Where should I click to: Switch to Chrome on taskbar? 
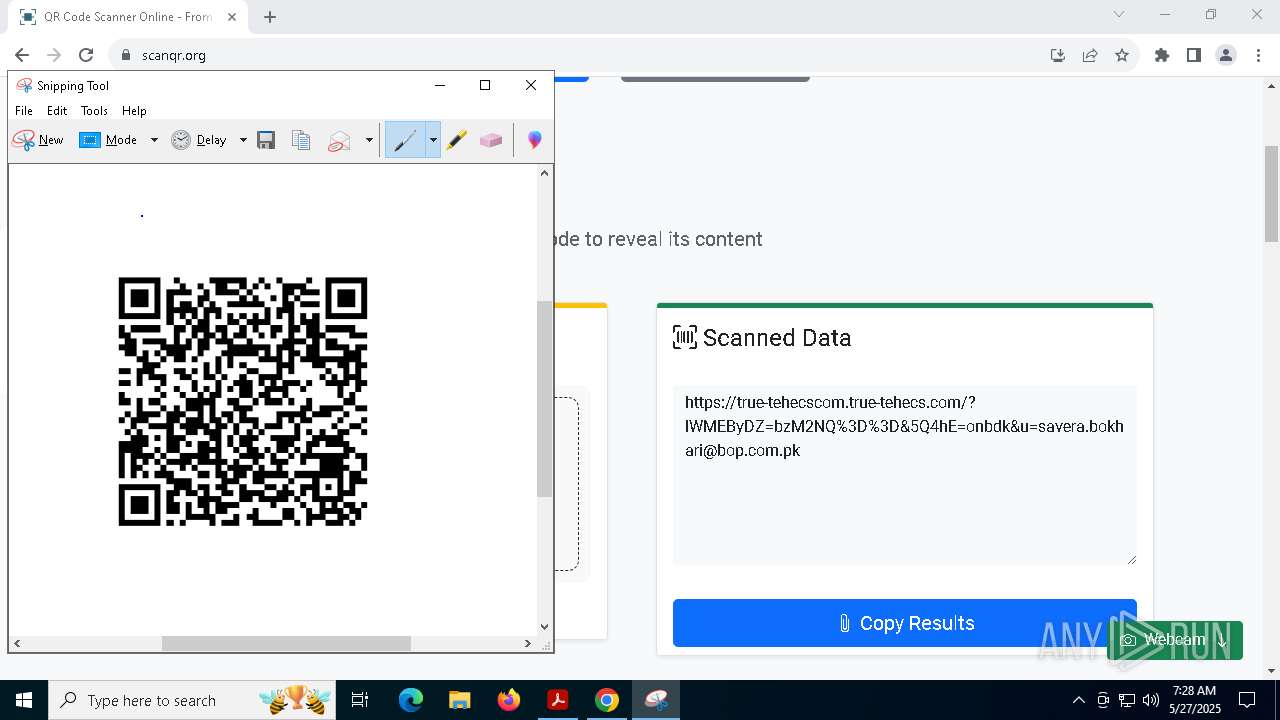pyautogui.click(x=606, y=700)
